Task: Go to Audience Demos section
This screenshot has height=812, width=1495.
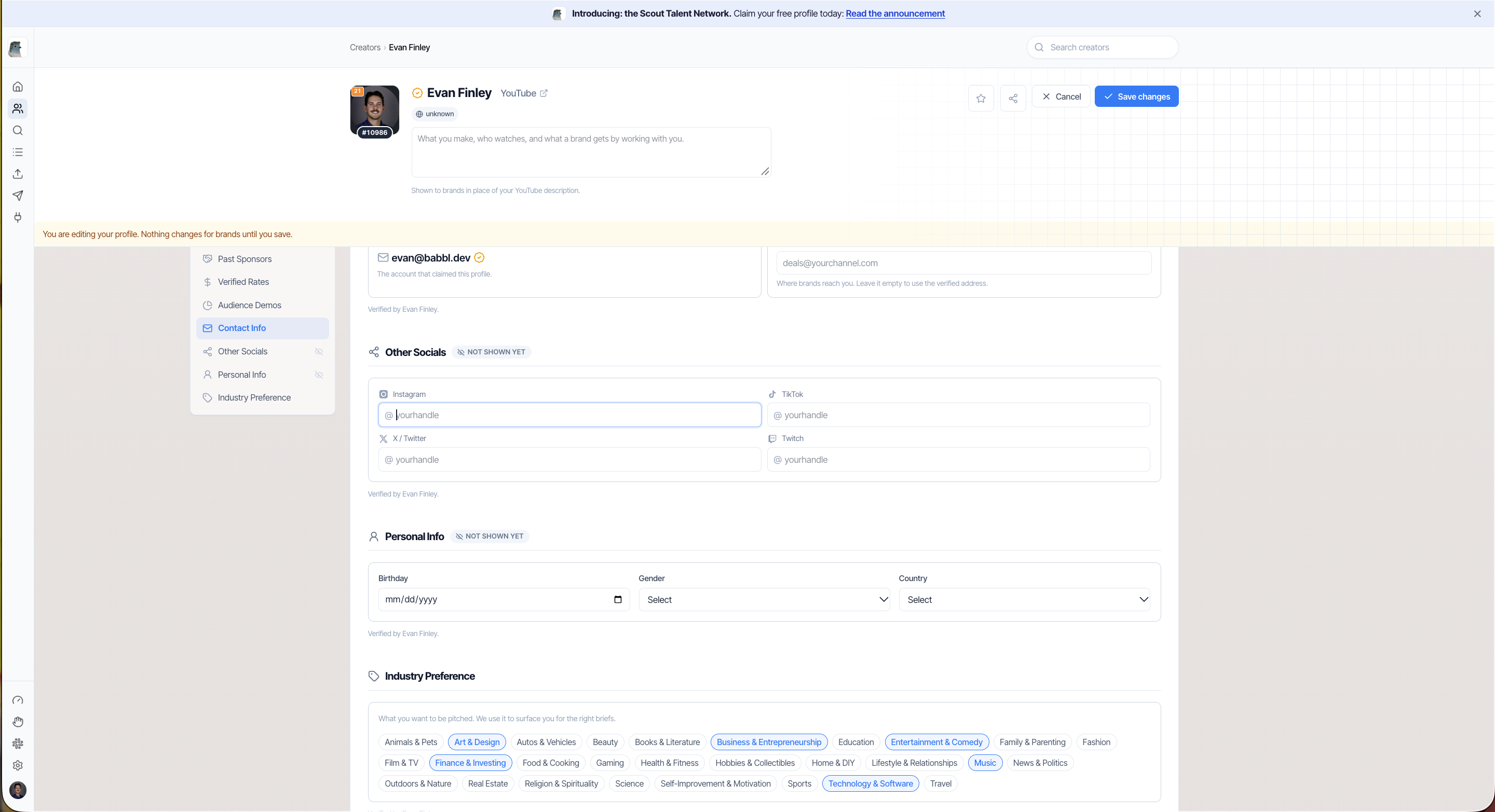Action: point(262,305)
